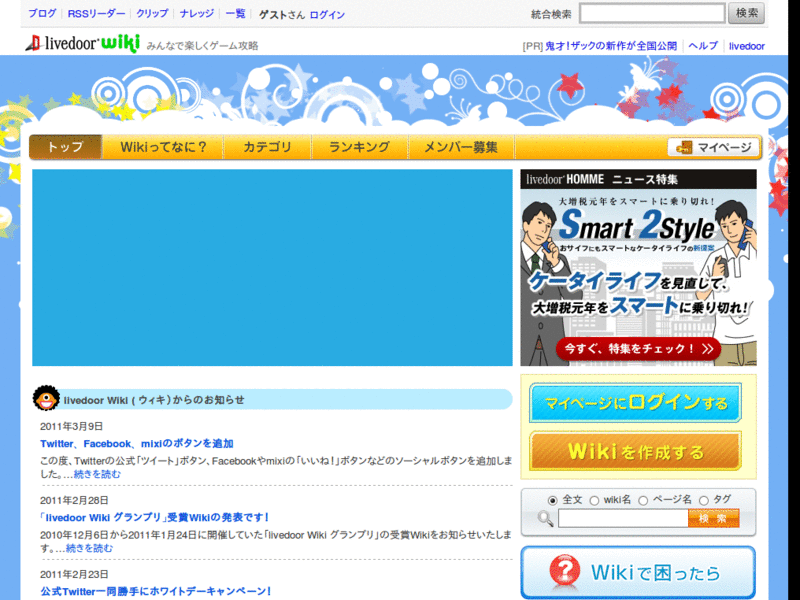Click the Wikiを作成する button
This screenshot has width=800, height=600.
tap(635, 451)
